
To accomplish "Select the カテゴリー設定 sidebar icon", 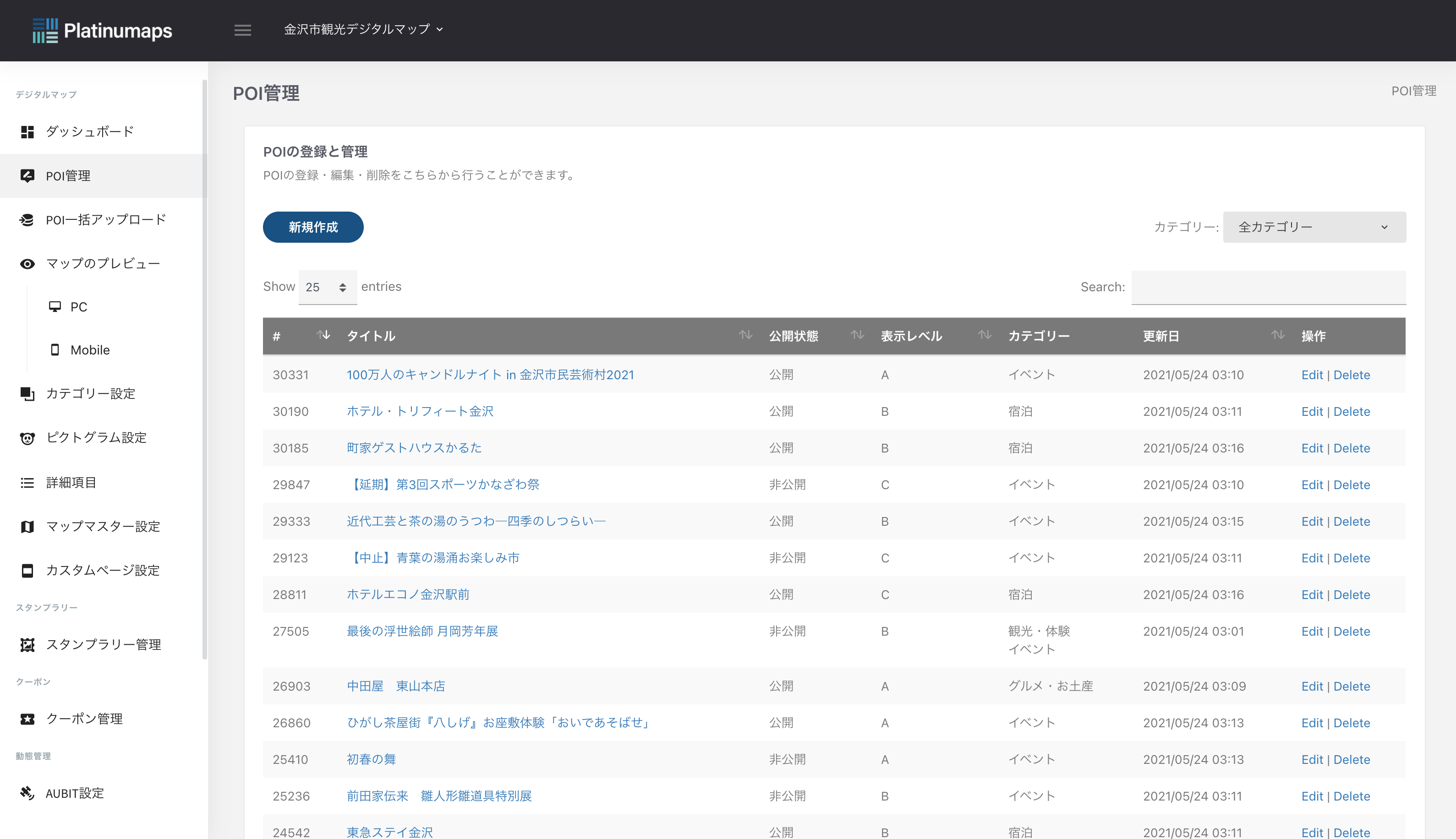I will tap(27, 394).
